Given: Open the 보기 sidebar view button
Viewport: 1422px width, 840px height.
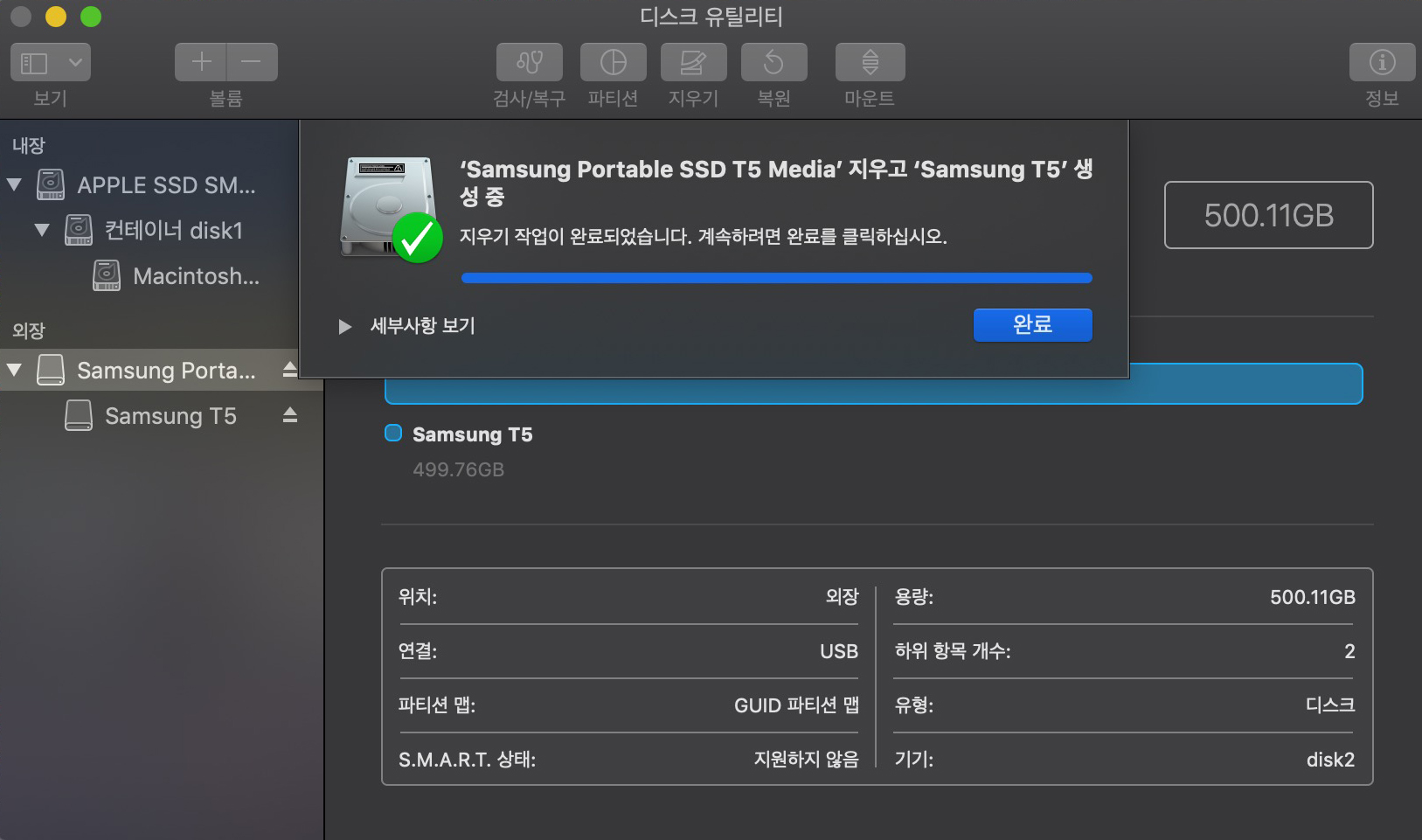Looking at the screenshot, I should (34, 62).
